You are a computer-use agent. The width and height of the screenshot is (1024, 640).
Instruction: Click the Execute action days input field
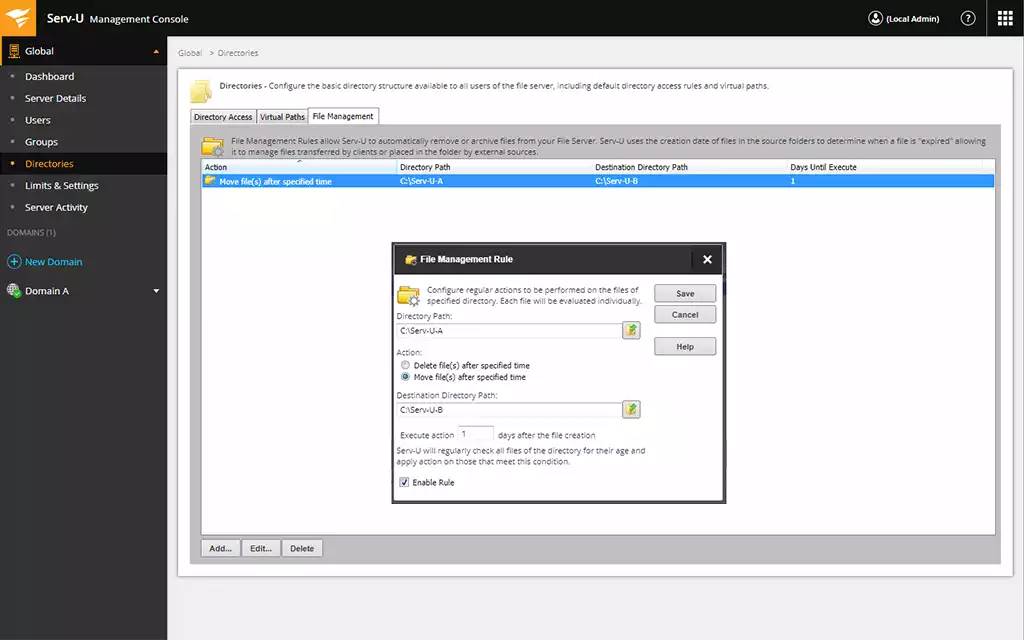pyautogui.click(x=477, y=432)
